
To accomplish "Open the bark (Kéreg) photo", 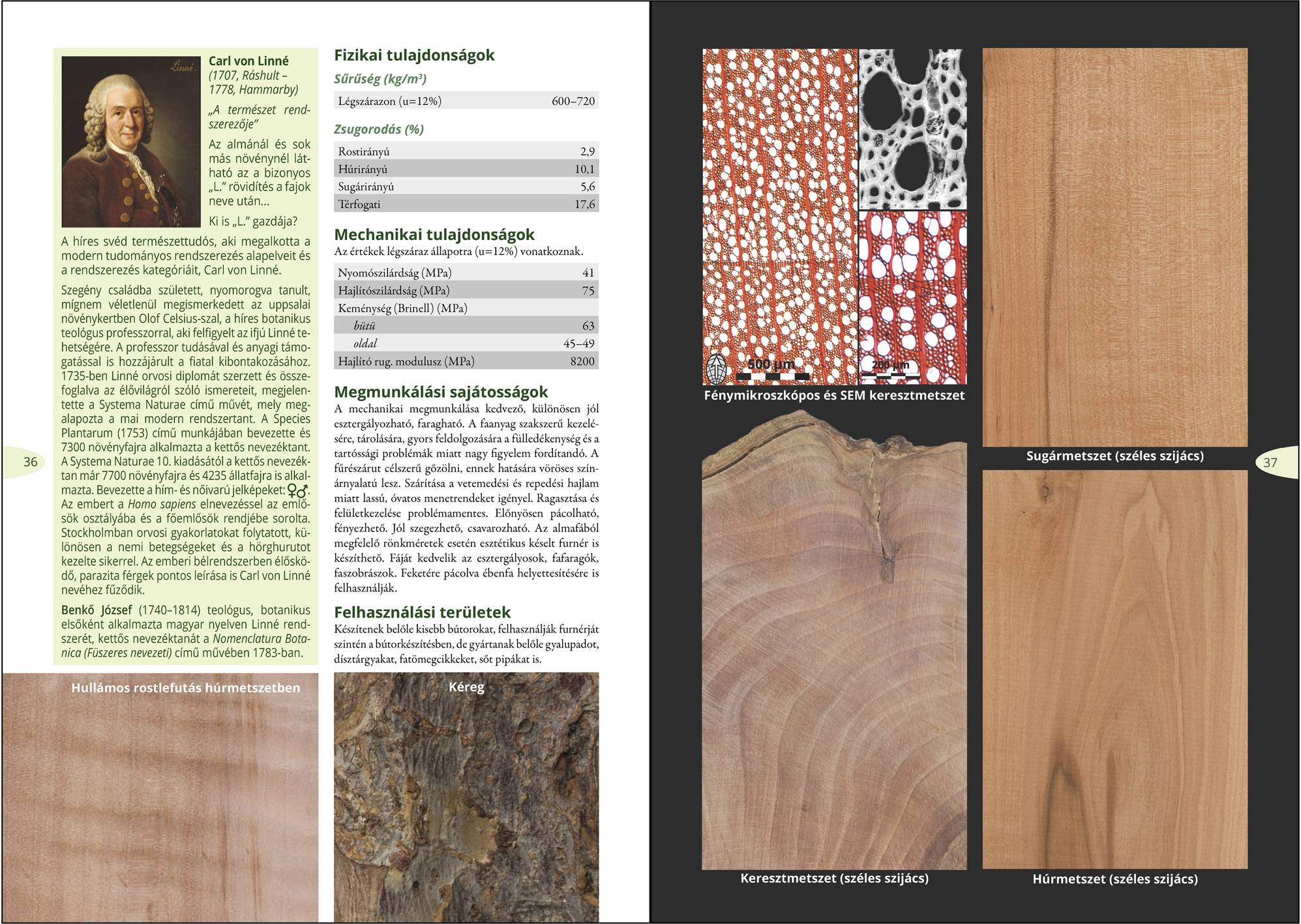I will [466, 797].
